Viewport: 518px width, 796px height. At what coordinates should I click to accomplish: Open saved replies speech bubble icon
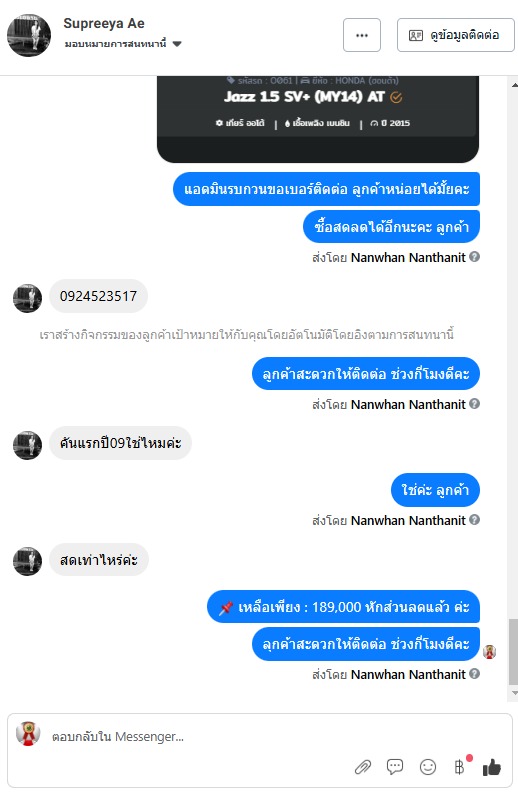pos(395,766)
